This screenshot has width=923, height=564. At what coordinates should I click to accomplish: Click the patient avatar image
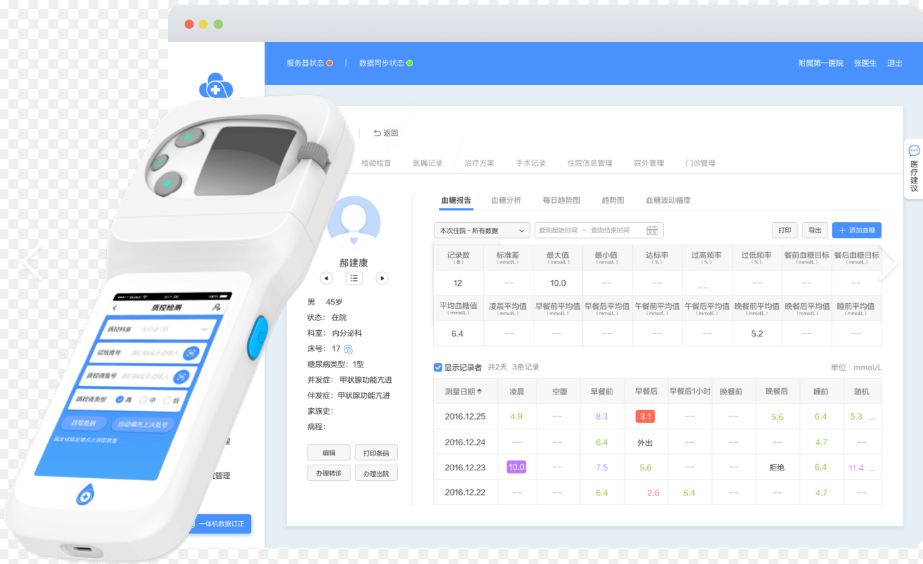point(354,222)
